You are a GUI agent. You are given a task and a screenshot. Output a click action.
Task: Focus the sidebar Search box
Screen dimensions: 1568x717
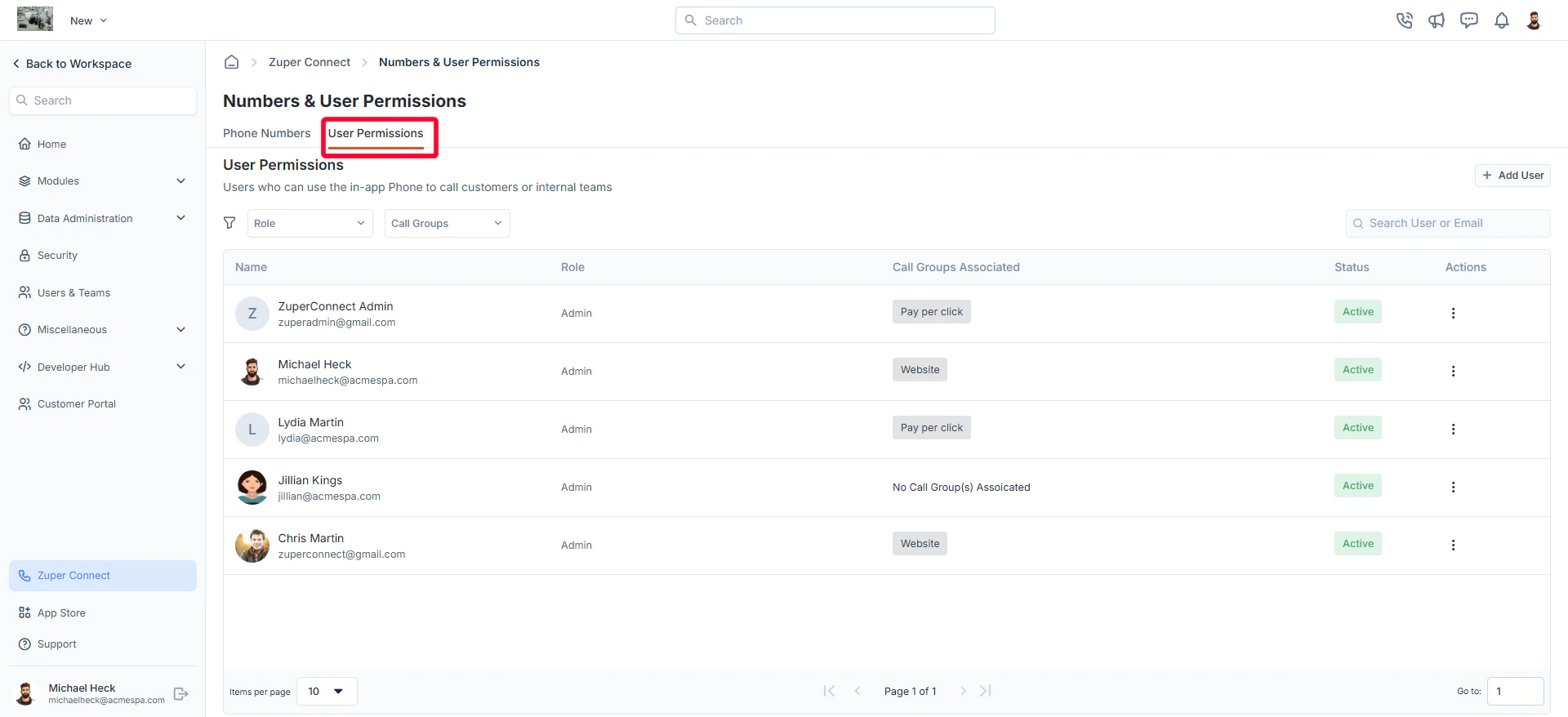(103, 100)
